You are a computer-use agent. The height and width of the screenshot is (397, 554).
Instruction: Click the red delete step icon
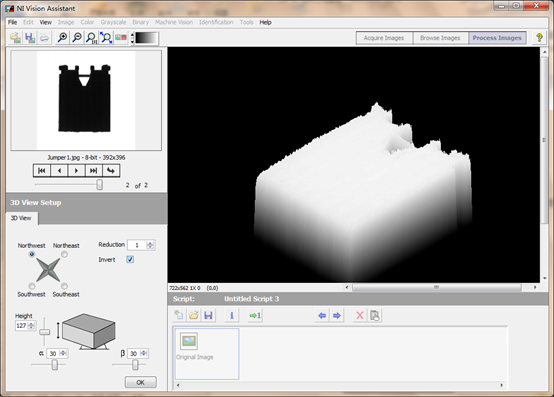point(360,315)
